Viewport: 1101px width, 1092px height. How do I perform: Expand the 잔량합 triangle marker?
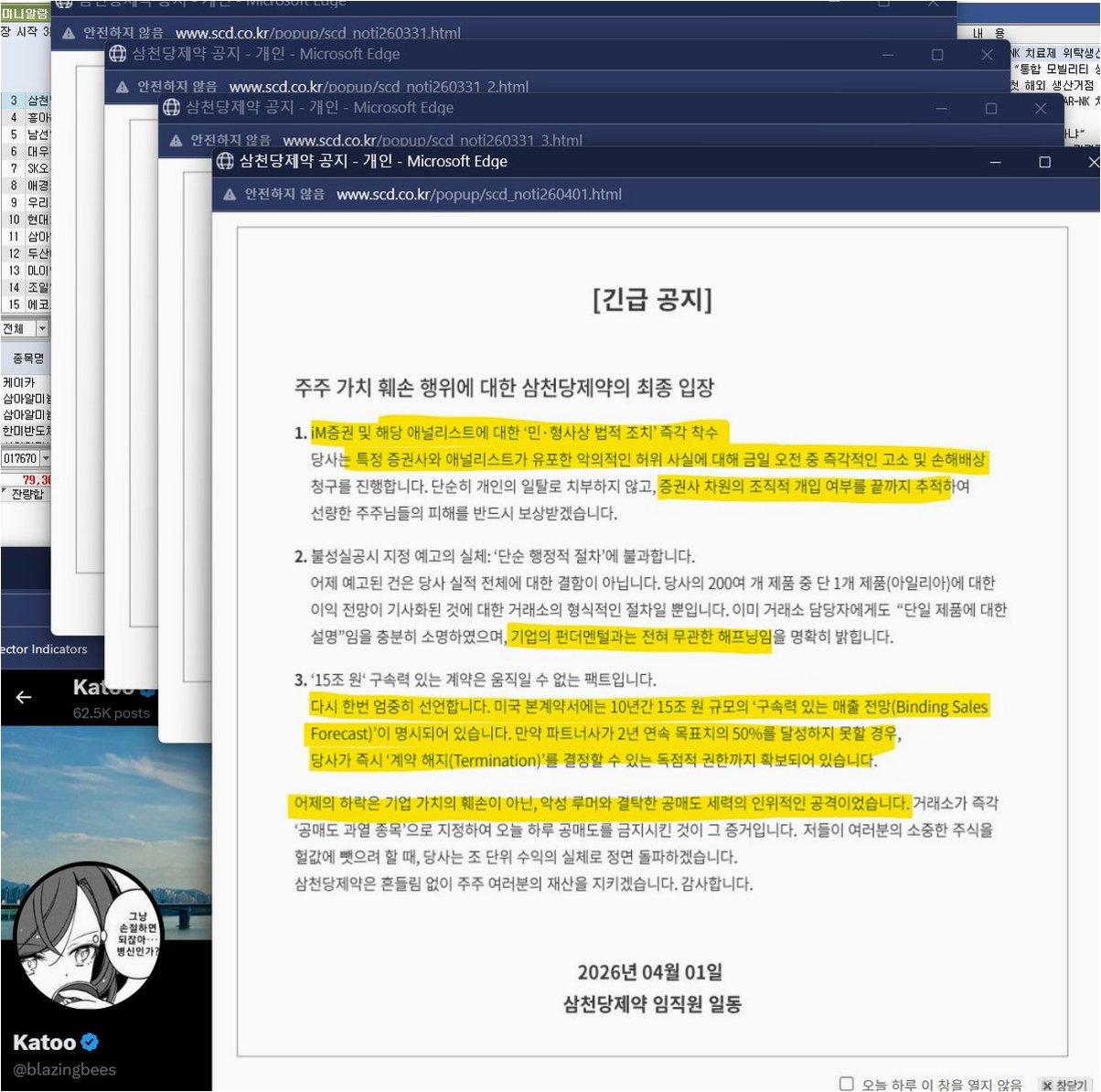(x=5, y=492)
